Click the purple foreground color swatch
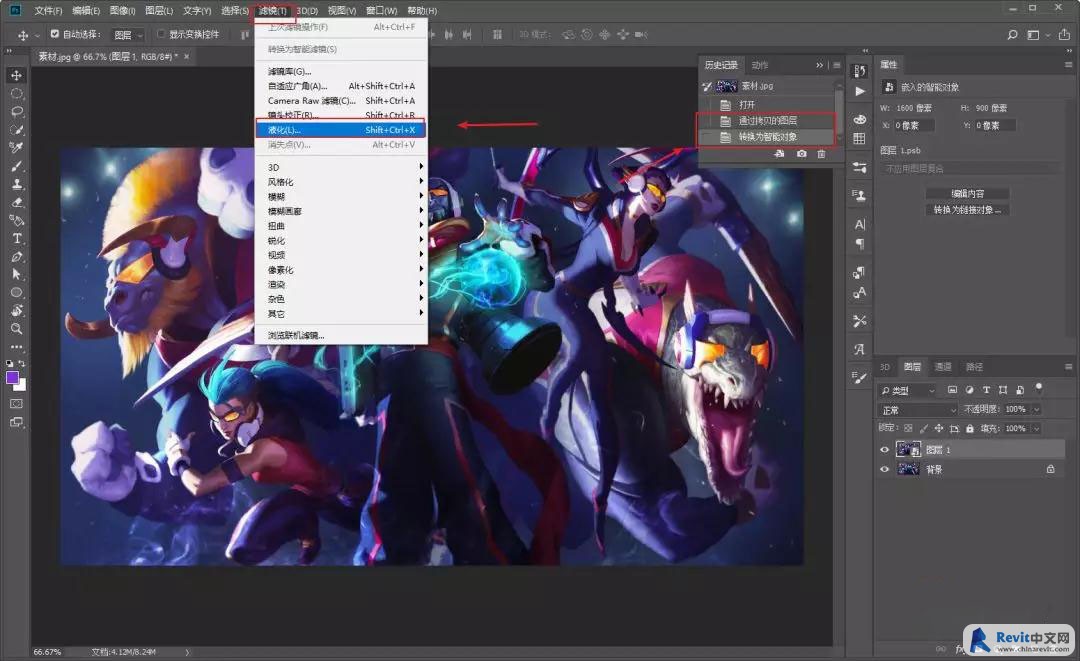 click(x=12, y=377)
